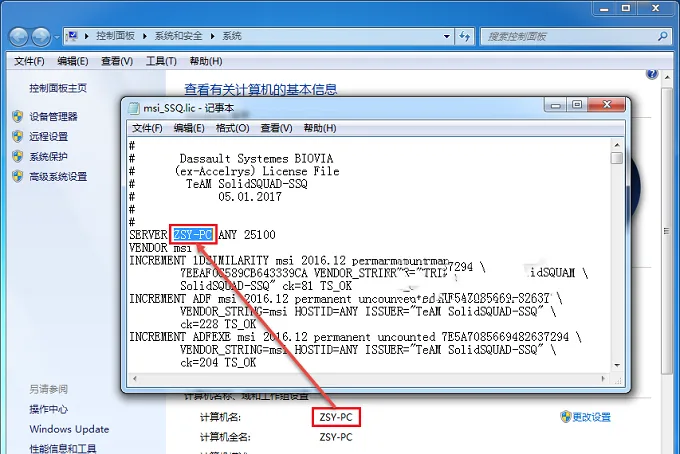Click Notepad horizontal scrollbar right arrow
Viewport: 680px width, 454px height.
[603, 379]
